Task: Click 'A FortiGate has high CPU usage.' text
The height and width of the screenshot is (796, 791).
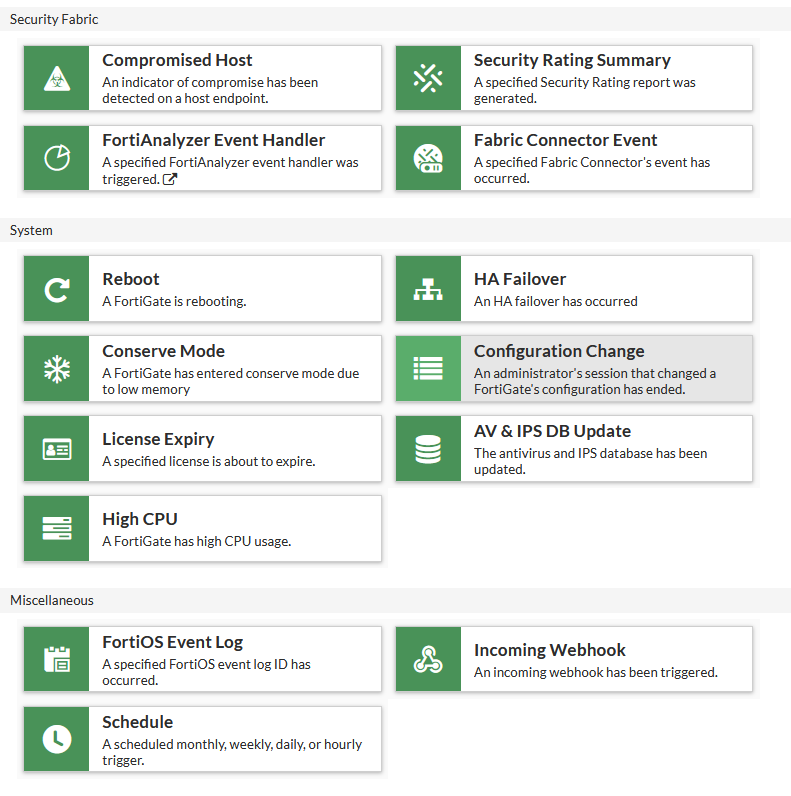Action: (x=196, y=542)
